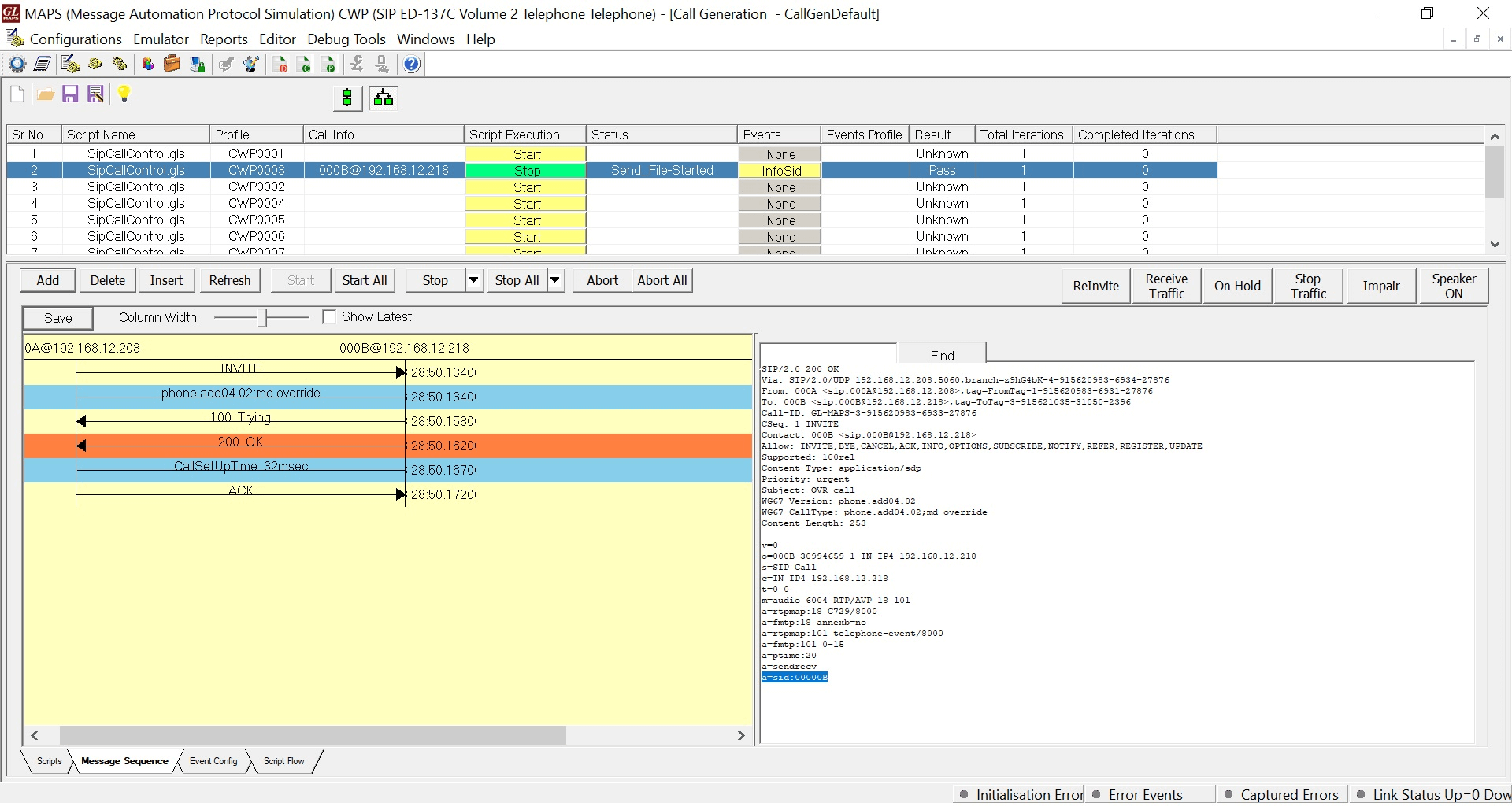Viewport: 1512px width, 806px height.
Task: Click the Save As floppy with pencil icon
Action: (x=95, y=94)
